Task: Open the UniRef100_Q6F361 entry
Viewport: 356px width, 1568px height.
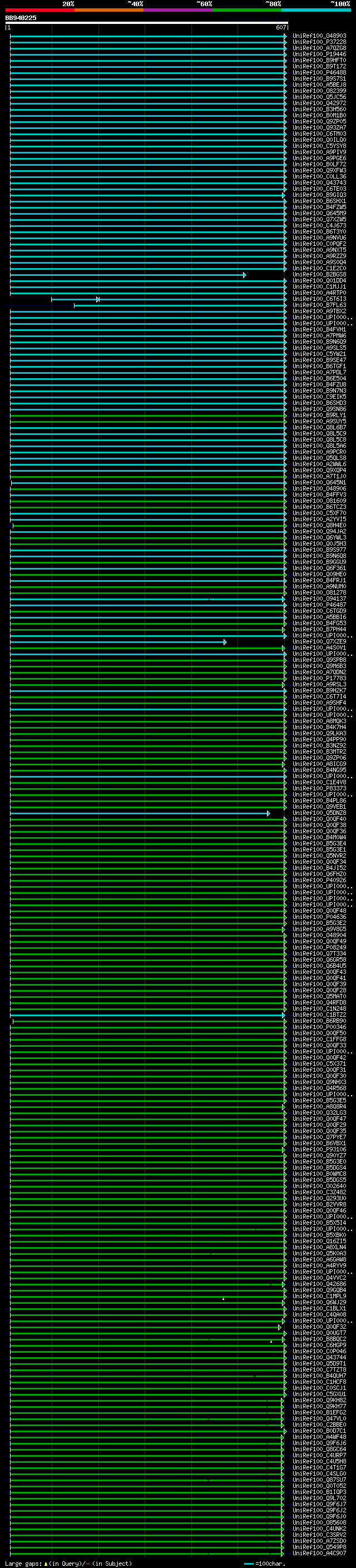Action: (x=319, y=568)
